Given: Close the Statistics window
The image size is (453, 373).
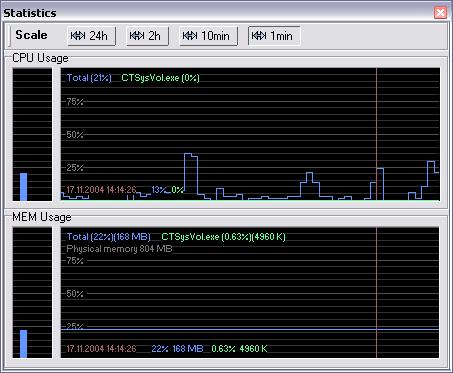Looking at the screenshot, I should pos(440,13).
